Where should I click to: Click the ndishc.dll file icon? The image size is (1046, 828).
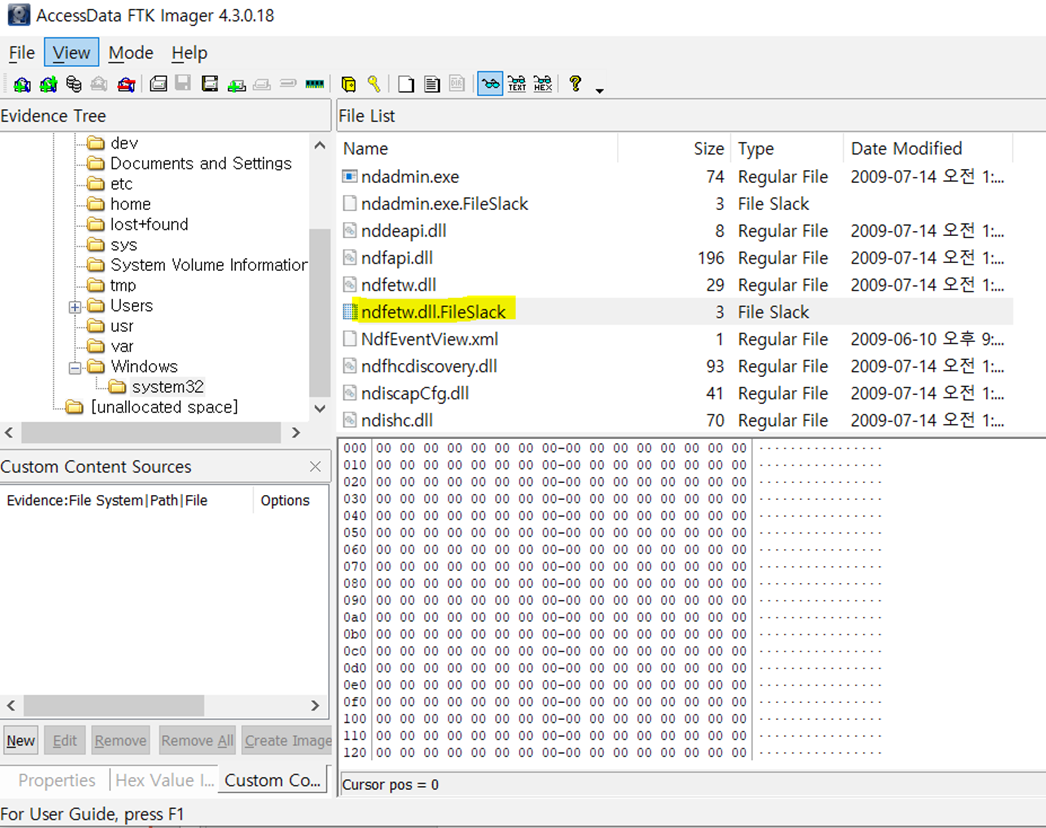[x=350, y=420]
